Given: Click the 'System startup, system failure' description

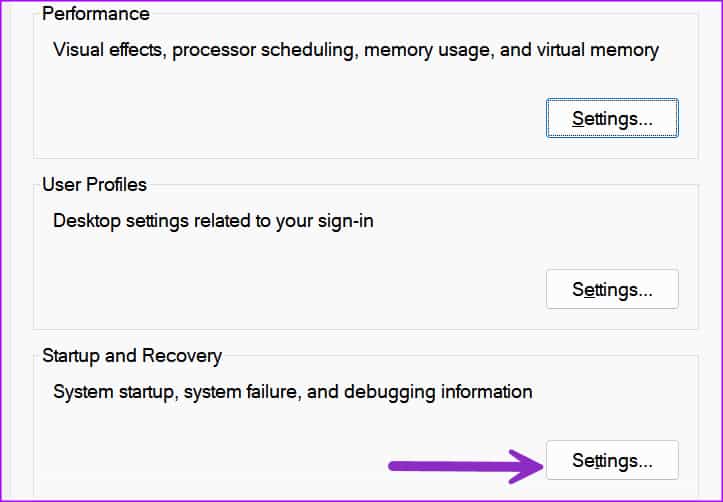Looking at the screenshot, I should tap(292, 392).
